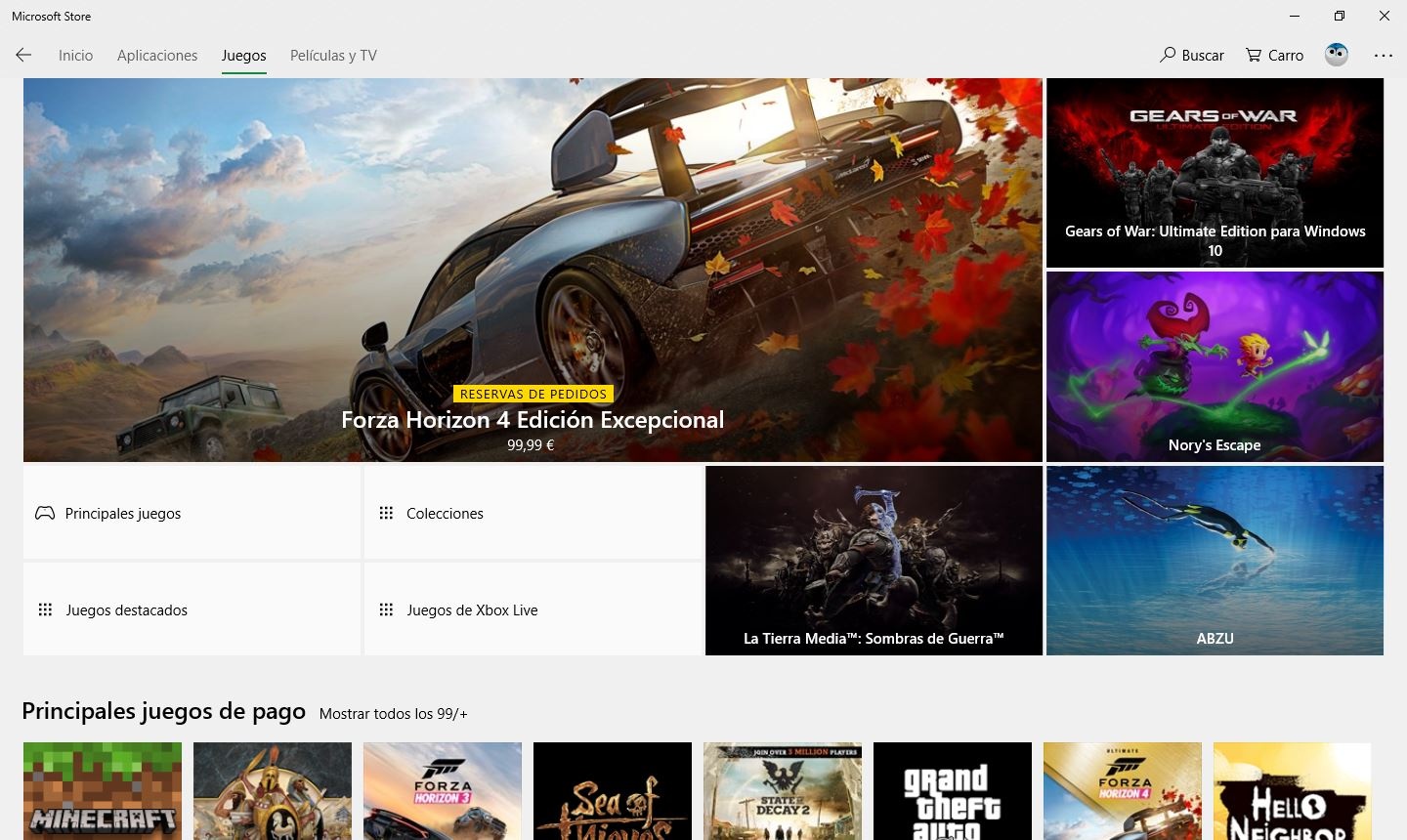This screenshot has height=840, width=1407.
Task: Open Principales juegos category
Action: tap(192, 513)
